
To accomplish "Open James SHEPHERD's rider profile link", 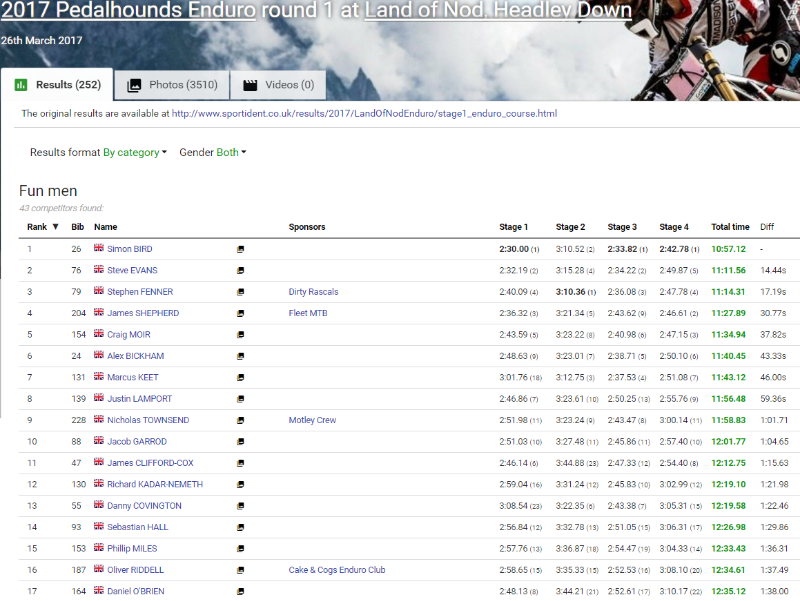I will coord(143,313).
